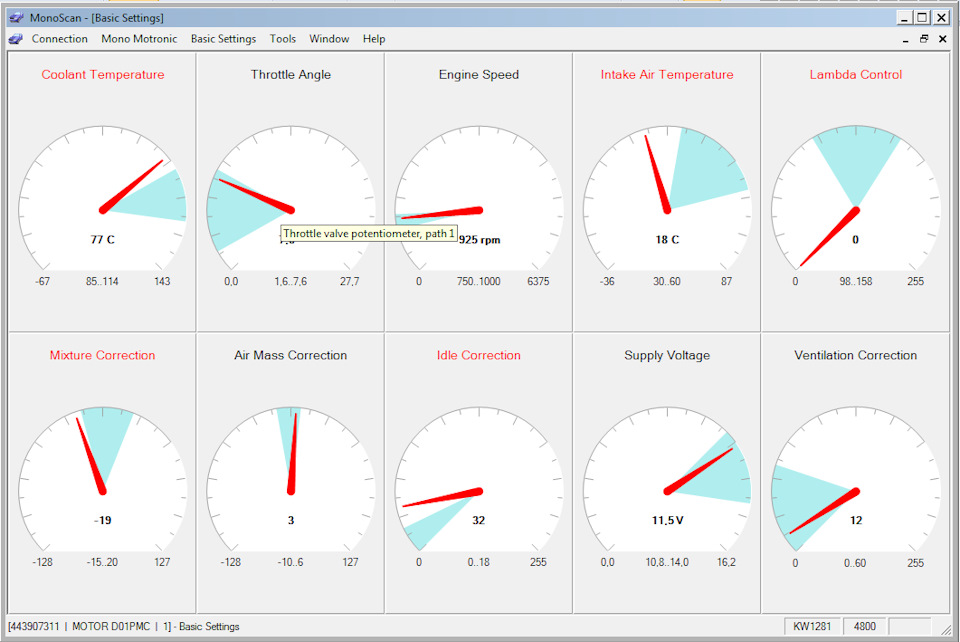The height and width of the screenshot is (642, 960).
Task: Click the red needle of Lambda Control gauge
Action: click(x=830, y=237)
